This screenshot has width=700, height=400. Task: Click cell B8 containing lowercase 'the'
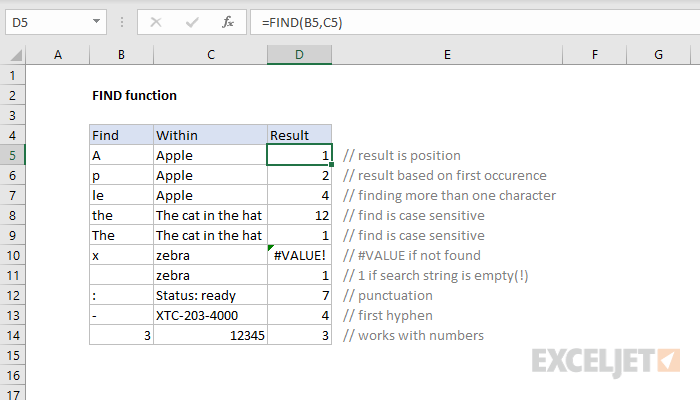(x=121, y=215)
